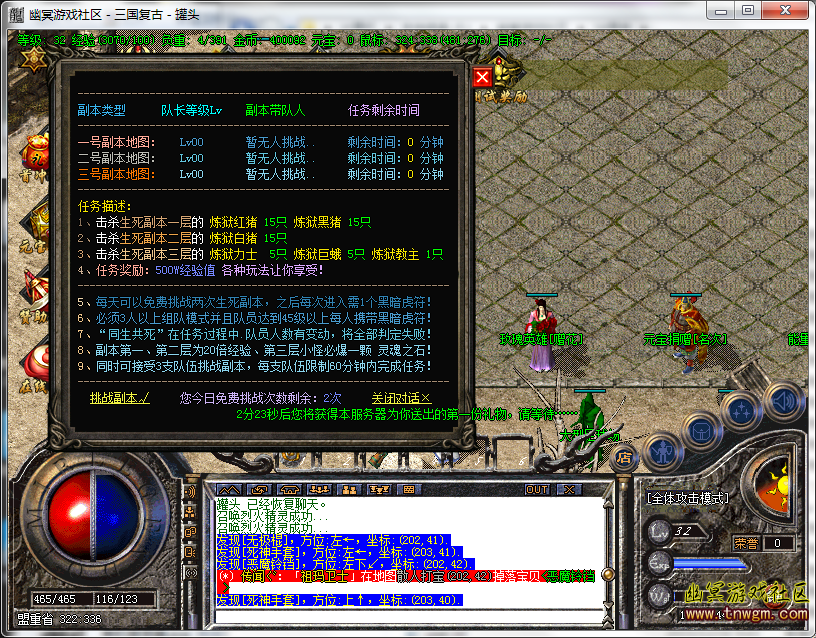
Task: Toggle sound with the speaker button
Action: click(x=783, y=401)
